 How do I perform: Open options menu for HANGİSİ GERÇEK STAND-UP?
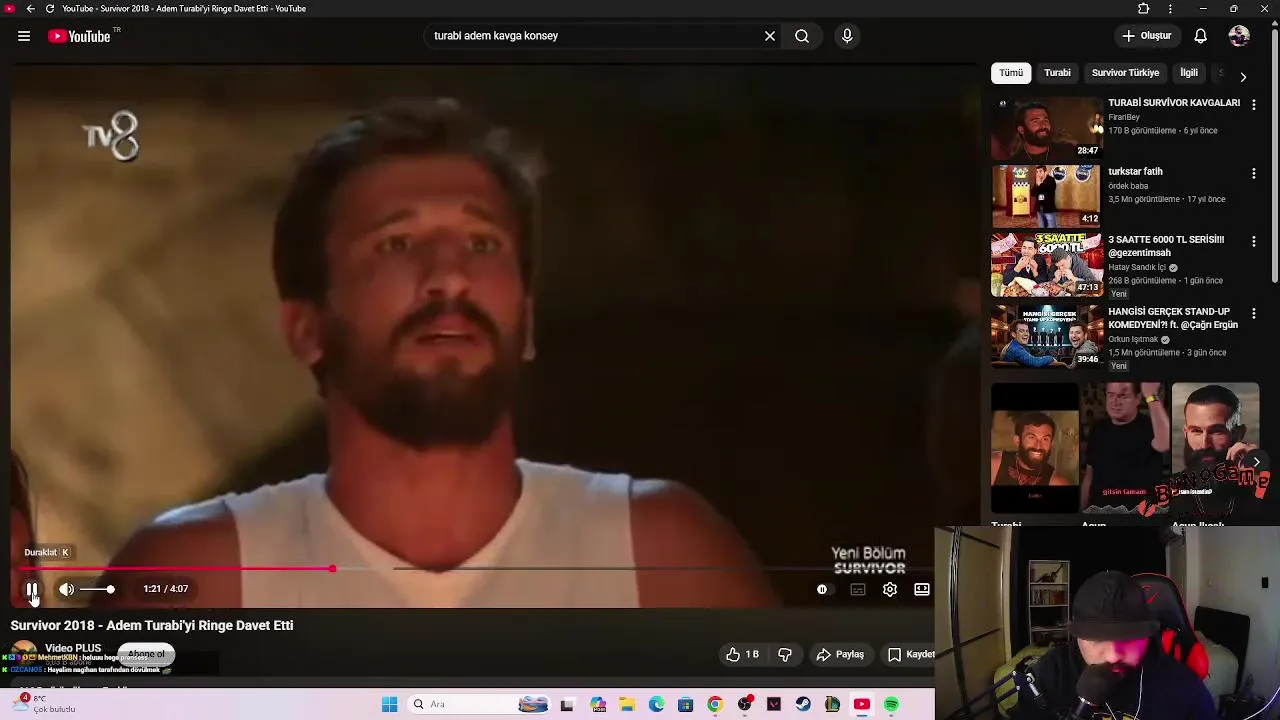pyautogui.click(x=1253, y=313)
